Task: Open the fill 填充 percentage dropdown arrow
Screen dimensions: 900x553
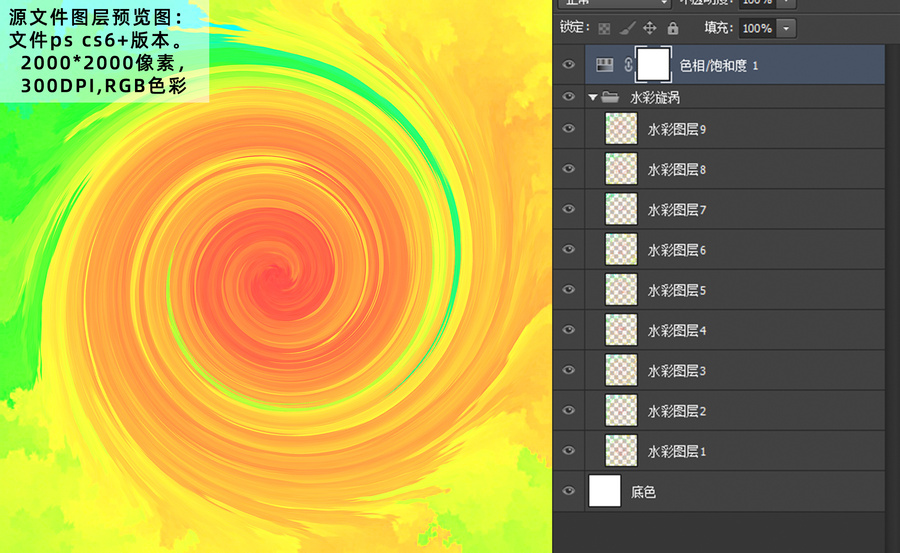Action: pyautogui.click(x=786, y=28)
